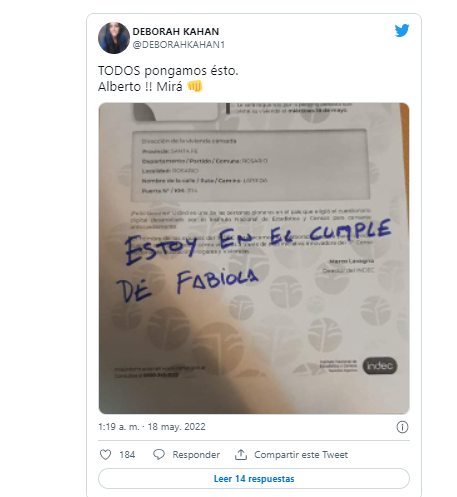Viewport: 457px width, 497px height.
Task: Open the attached census letter photo
Action: click(x=254, y=258)
